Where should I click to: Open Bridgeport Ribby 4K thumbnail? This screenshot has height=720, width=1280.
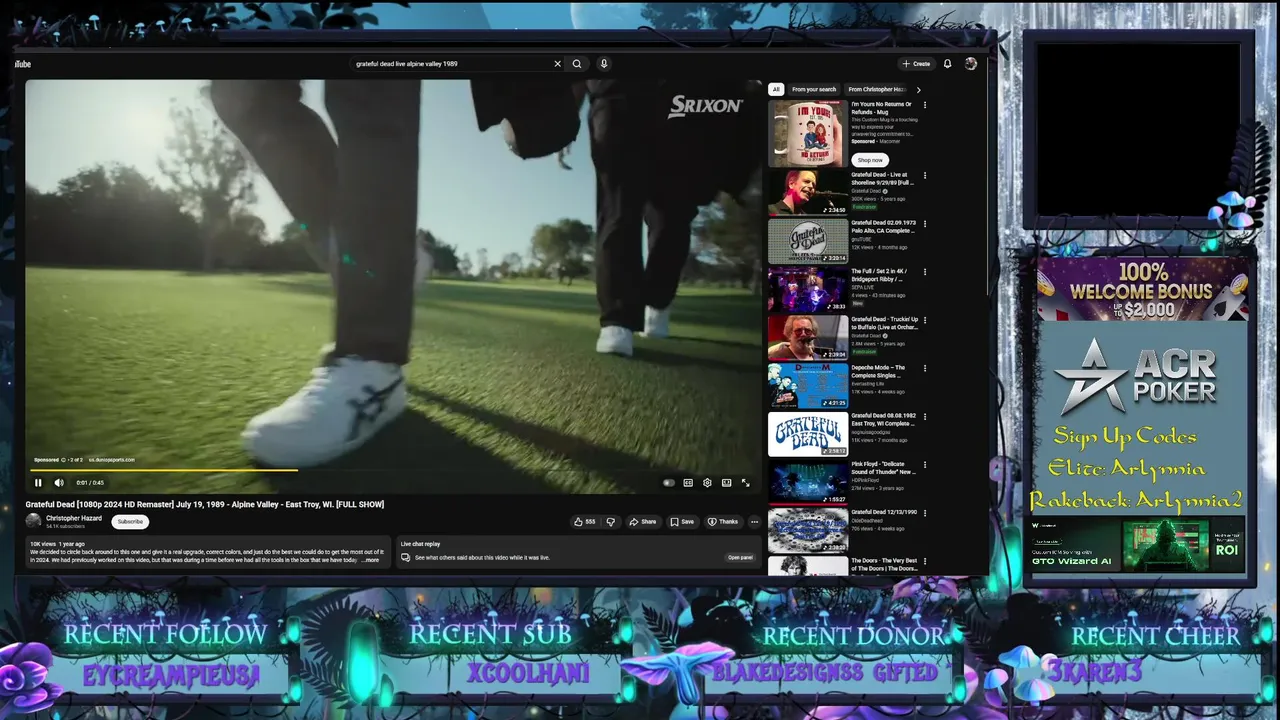tap(808, 289)
